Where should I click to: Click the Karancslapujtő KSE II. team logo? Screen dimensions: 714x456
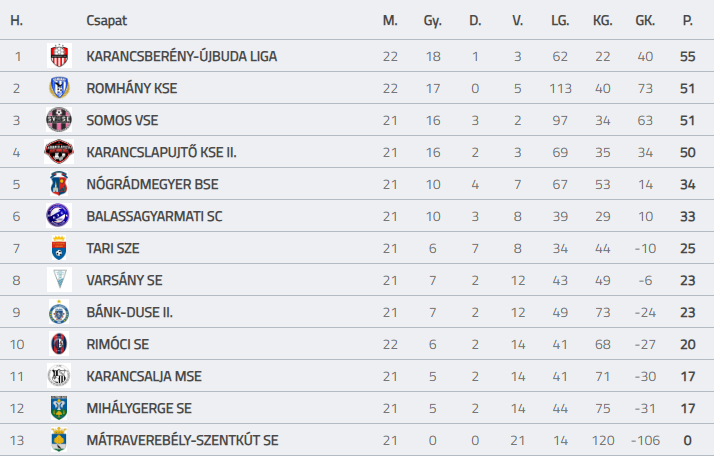coord(59,152)
